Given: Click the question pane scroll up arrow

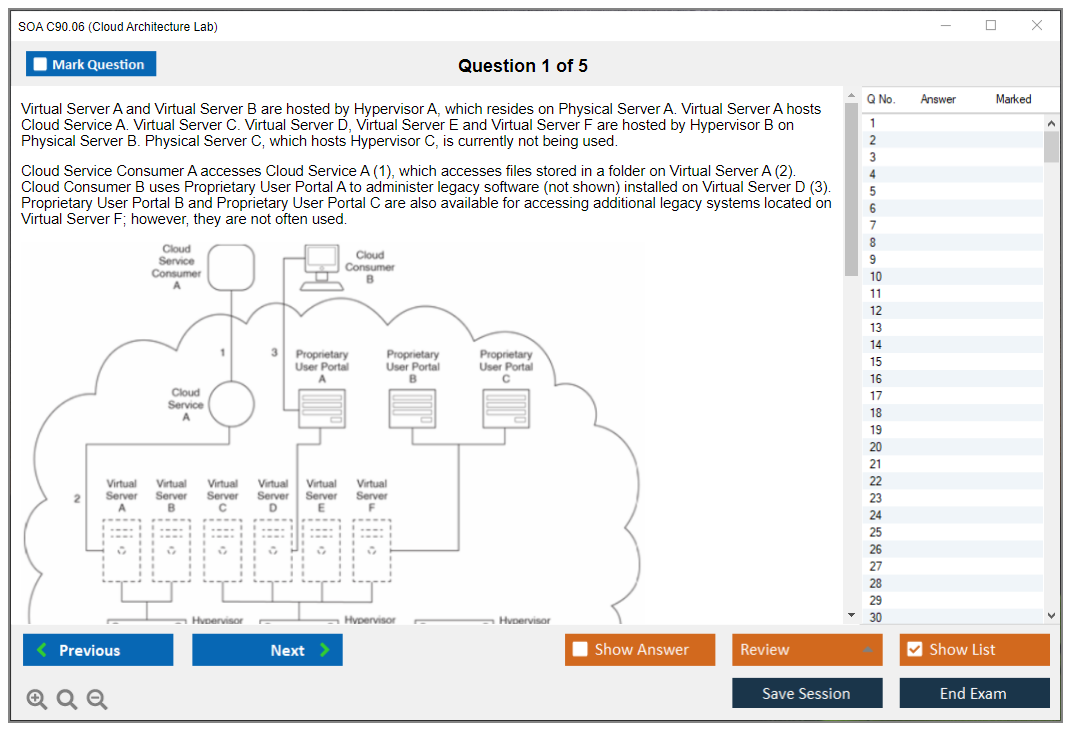Looking at the screenshot, I should pos(851,96).
